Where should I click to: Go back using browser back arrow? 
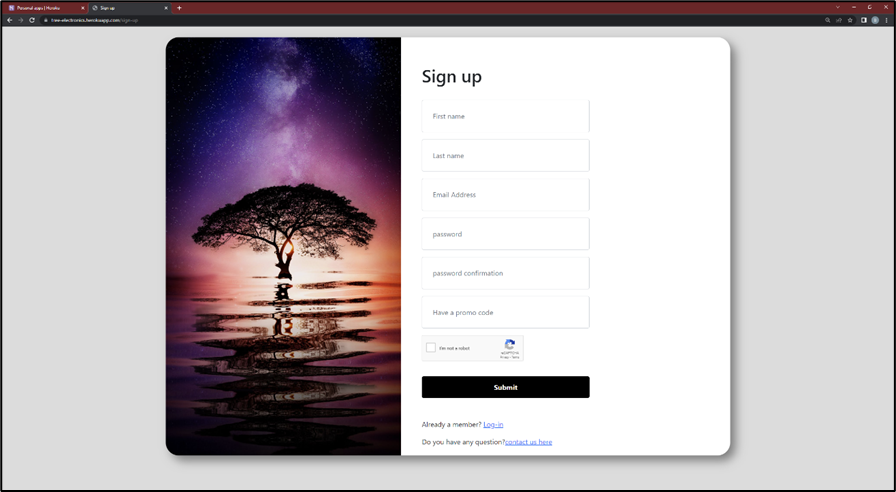point(9,20)
